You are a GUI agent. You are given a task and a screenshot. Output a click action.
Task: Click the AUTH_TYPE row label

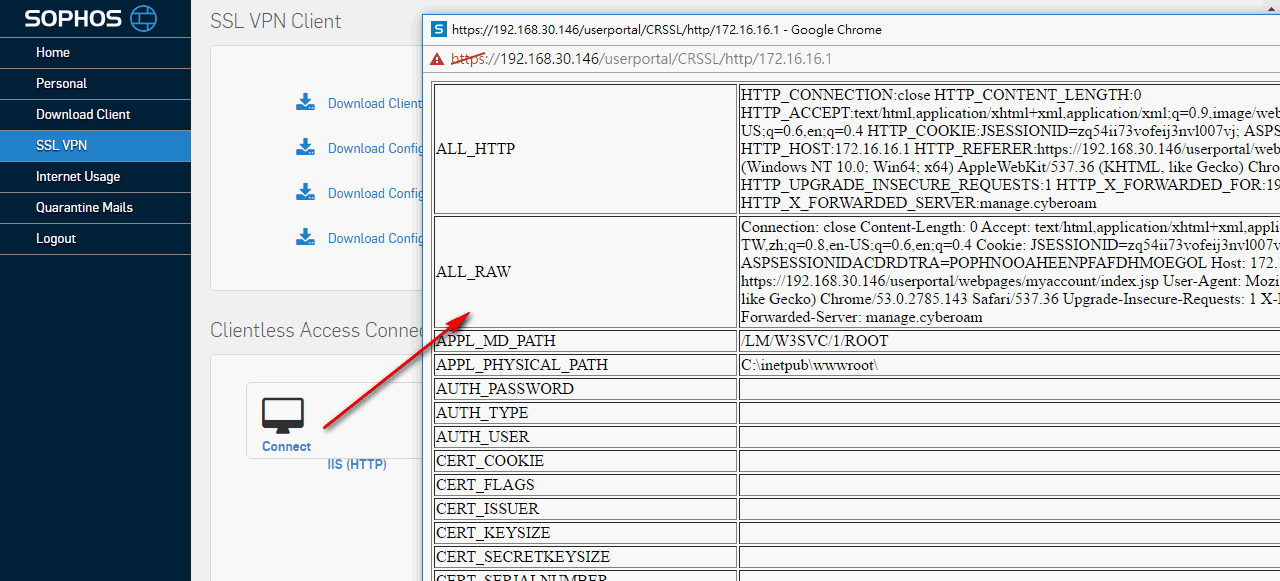(x=586, y=413)
